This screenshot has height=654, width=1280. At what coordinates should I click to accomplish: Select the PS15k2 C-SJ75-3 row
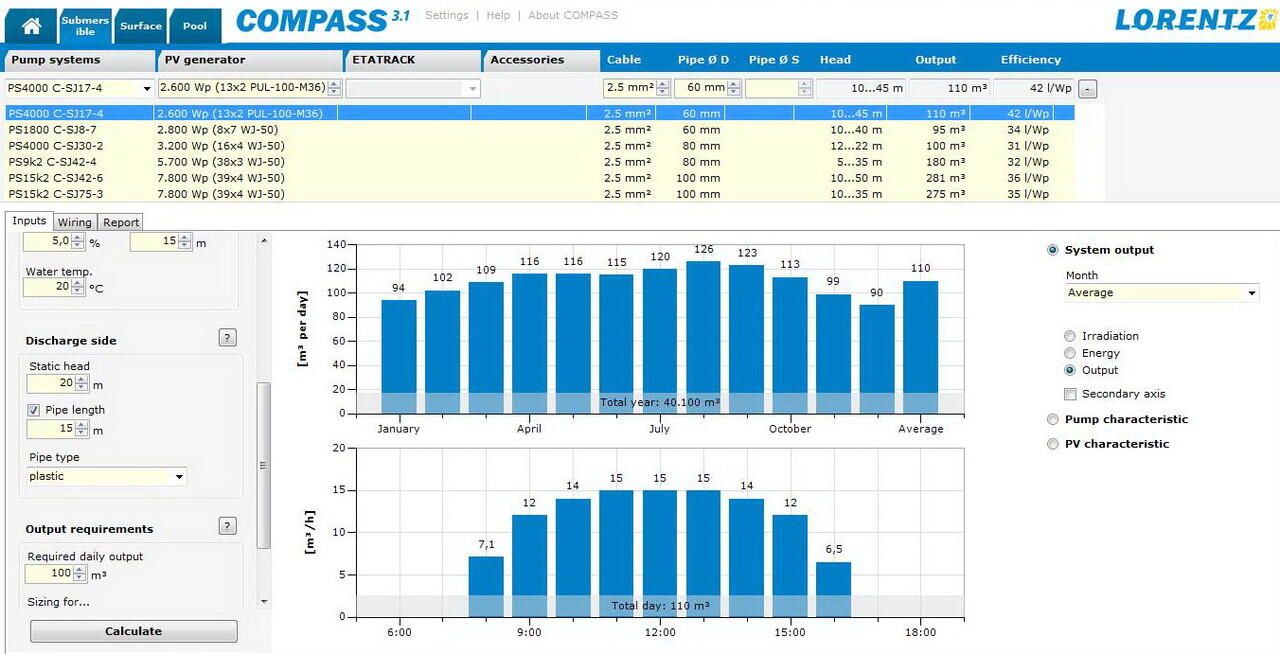tap(540, 194)
